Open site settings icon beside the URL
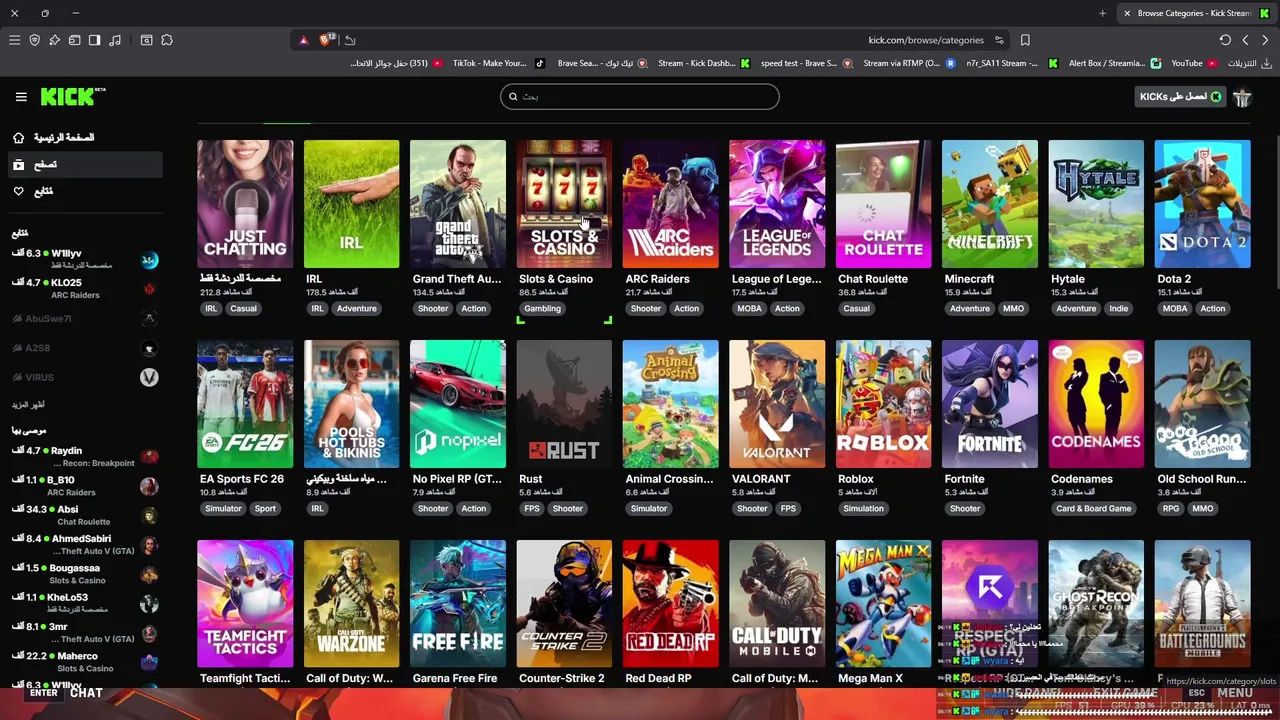This screenshot has width=1280, height=720. (999, 40)
